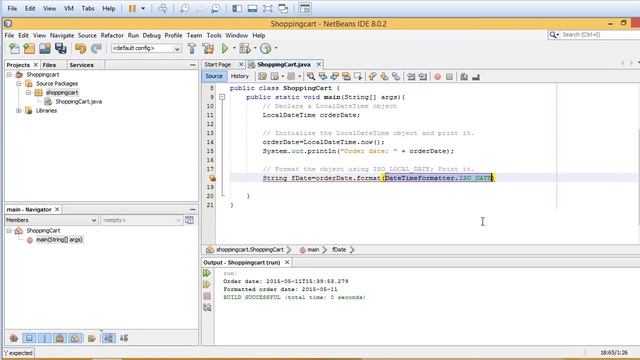
Task: Click the Clean and Build icon
Action: coord(208,49)
